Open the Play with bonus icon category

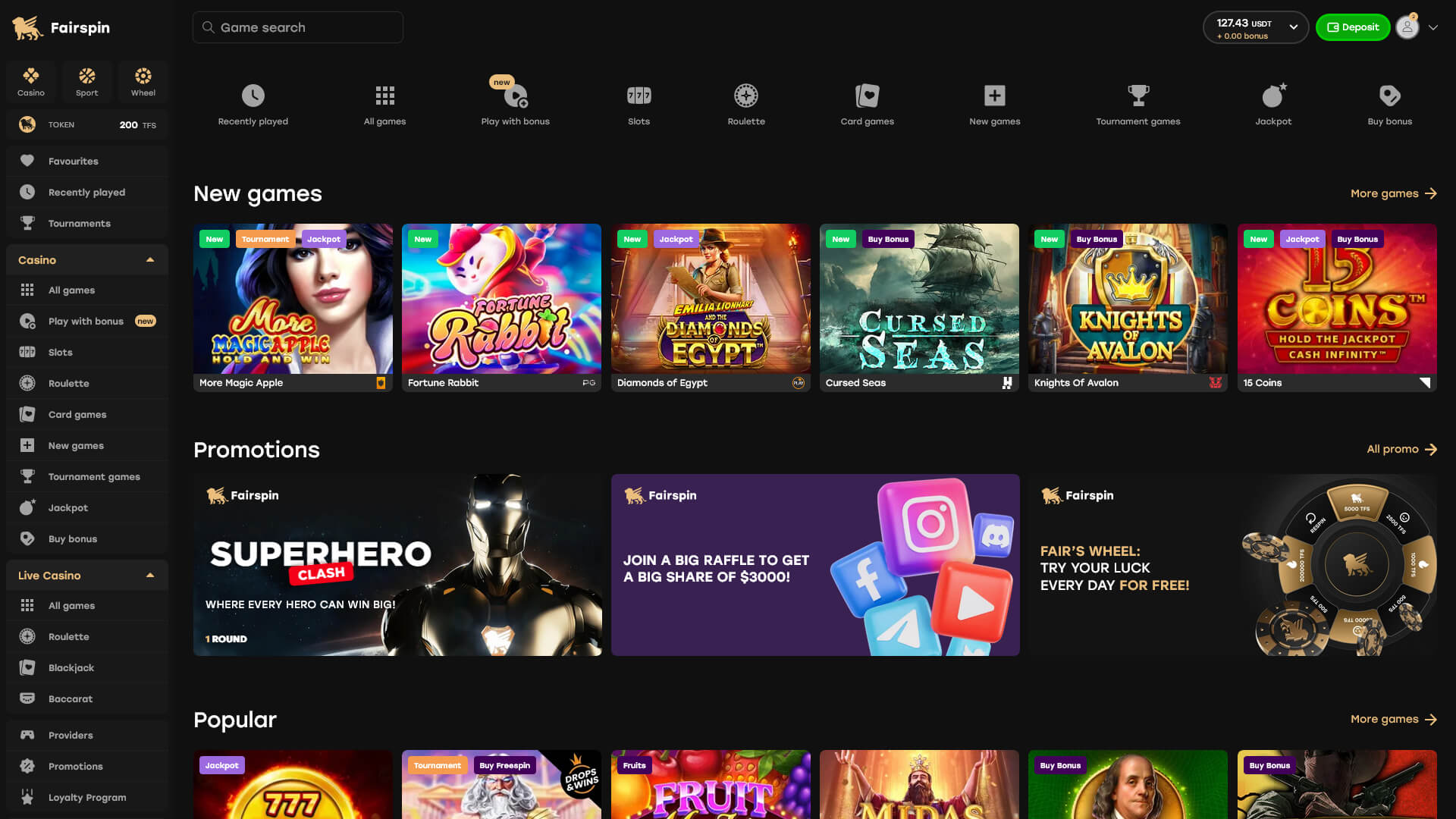[x=515, y=96]
